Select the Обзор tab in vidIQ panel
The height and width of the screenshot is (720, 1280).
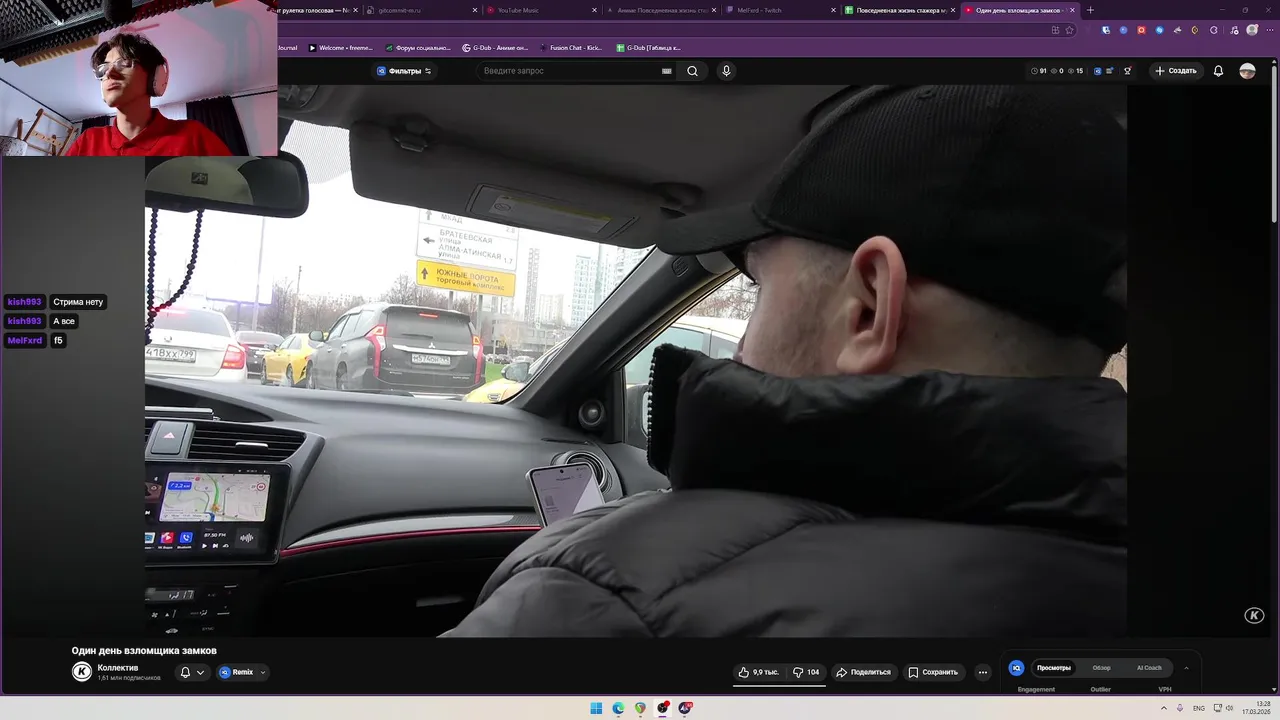[x=1101, y=668]
